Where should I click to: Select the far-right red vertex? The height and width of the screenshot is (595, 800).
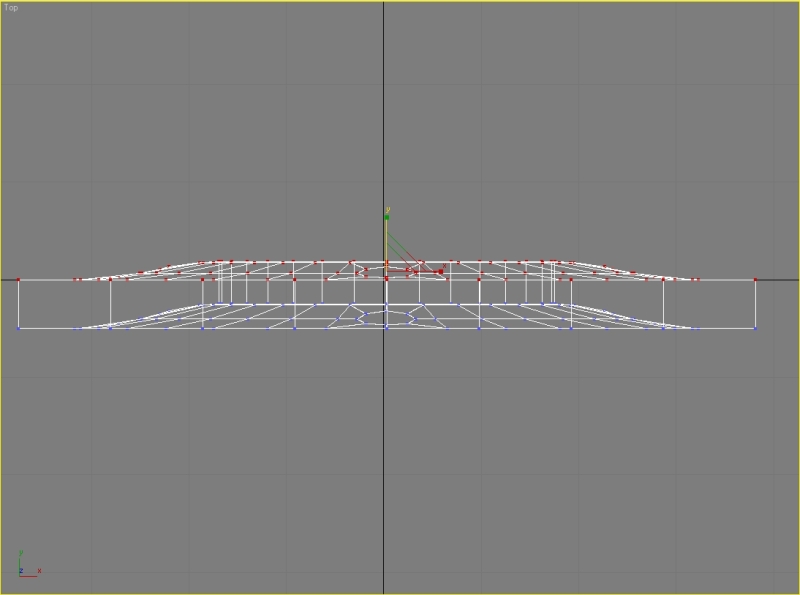click(755, 280)
